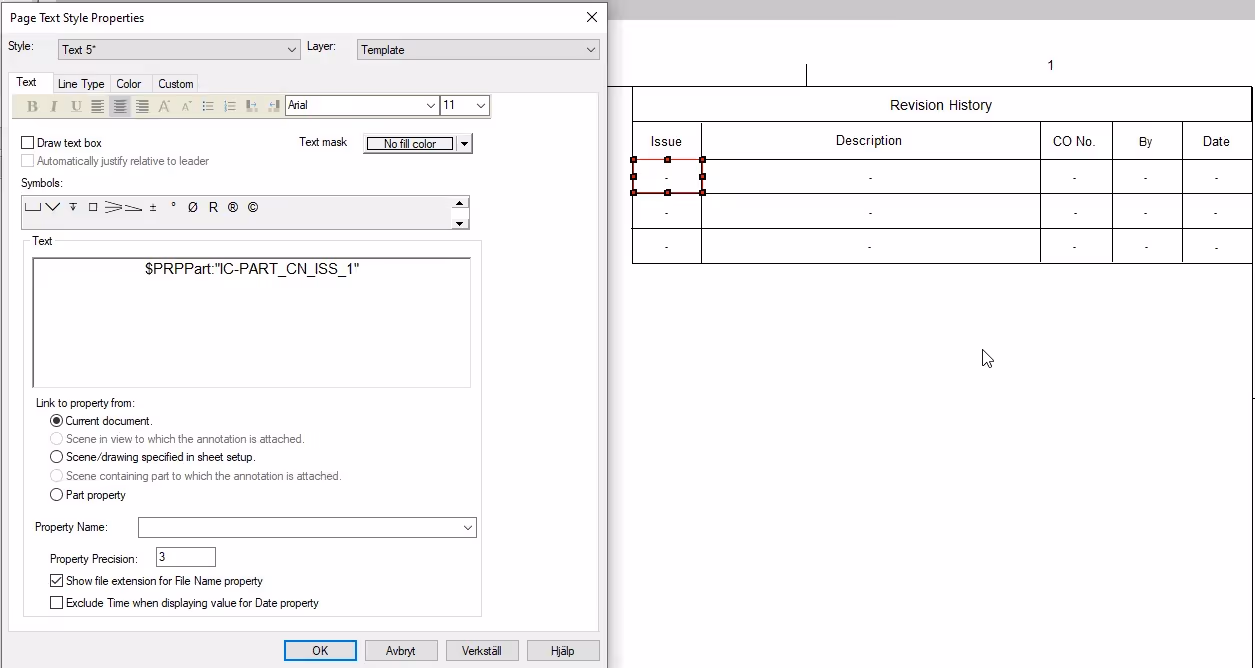Toggle underline on the text style
Screen dimensions: 1255x668
[77, 106]
